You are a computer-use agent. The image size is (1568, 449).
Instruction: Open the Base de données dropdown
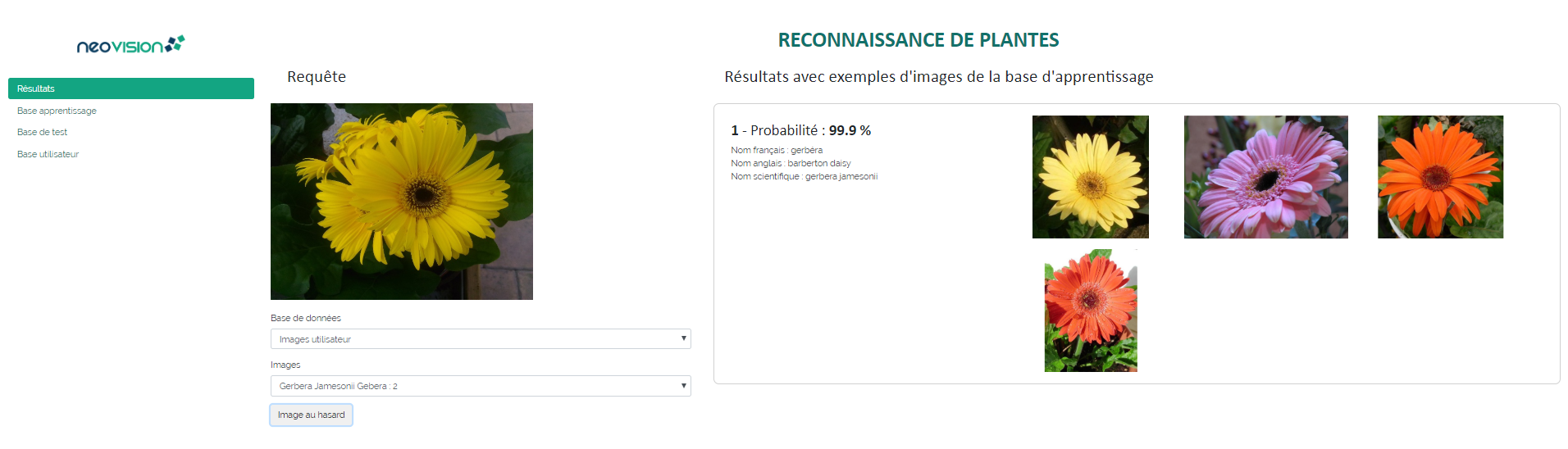click(x=481, y=339)
